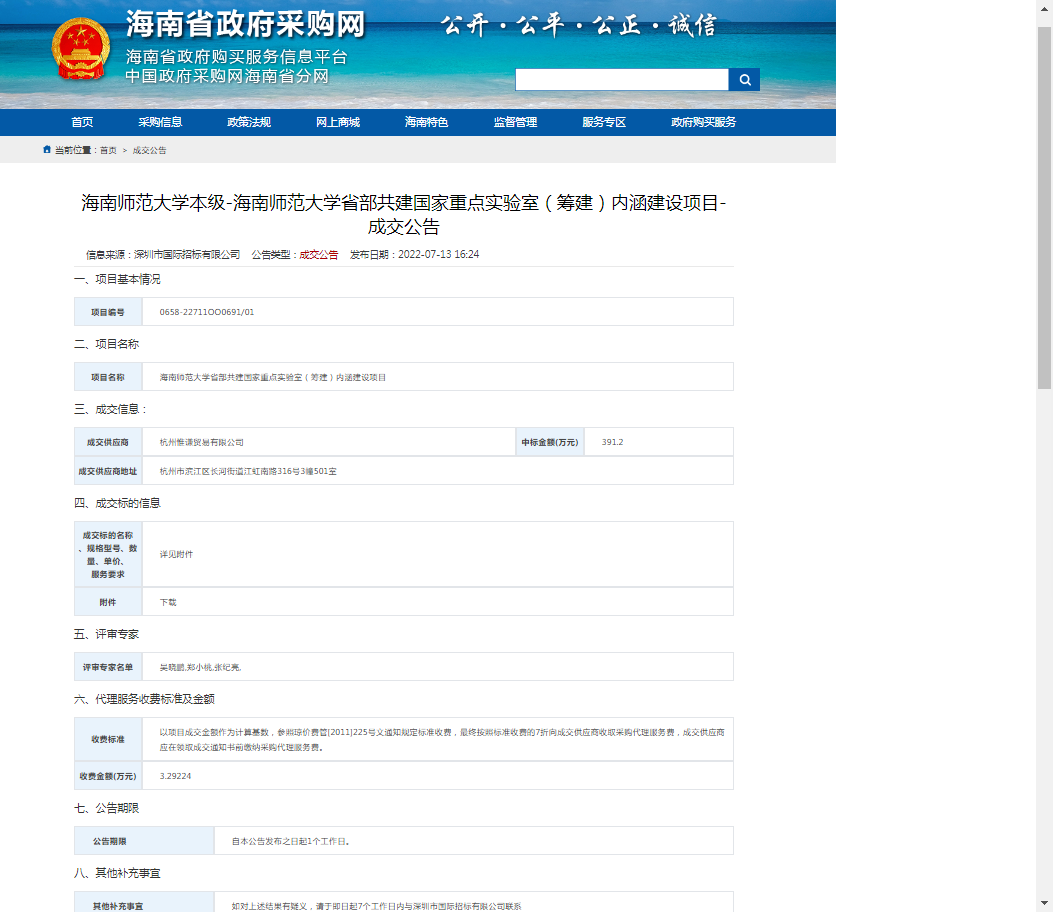Select info source 深圳市国际招标有限公司
Viewport: 1053px width, 912px height.
187,255
